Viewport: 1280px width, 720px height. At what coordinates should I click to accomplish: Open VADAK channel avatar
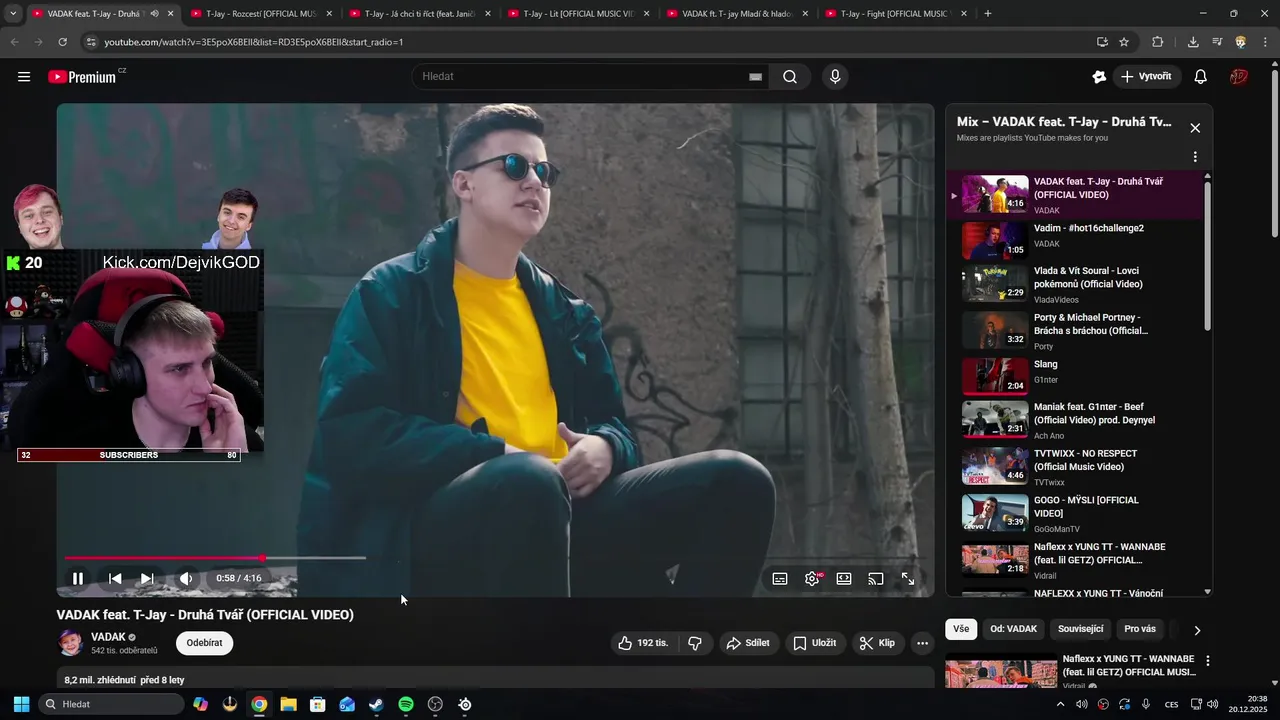pos(71,643)
